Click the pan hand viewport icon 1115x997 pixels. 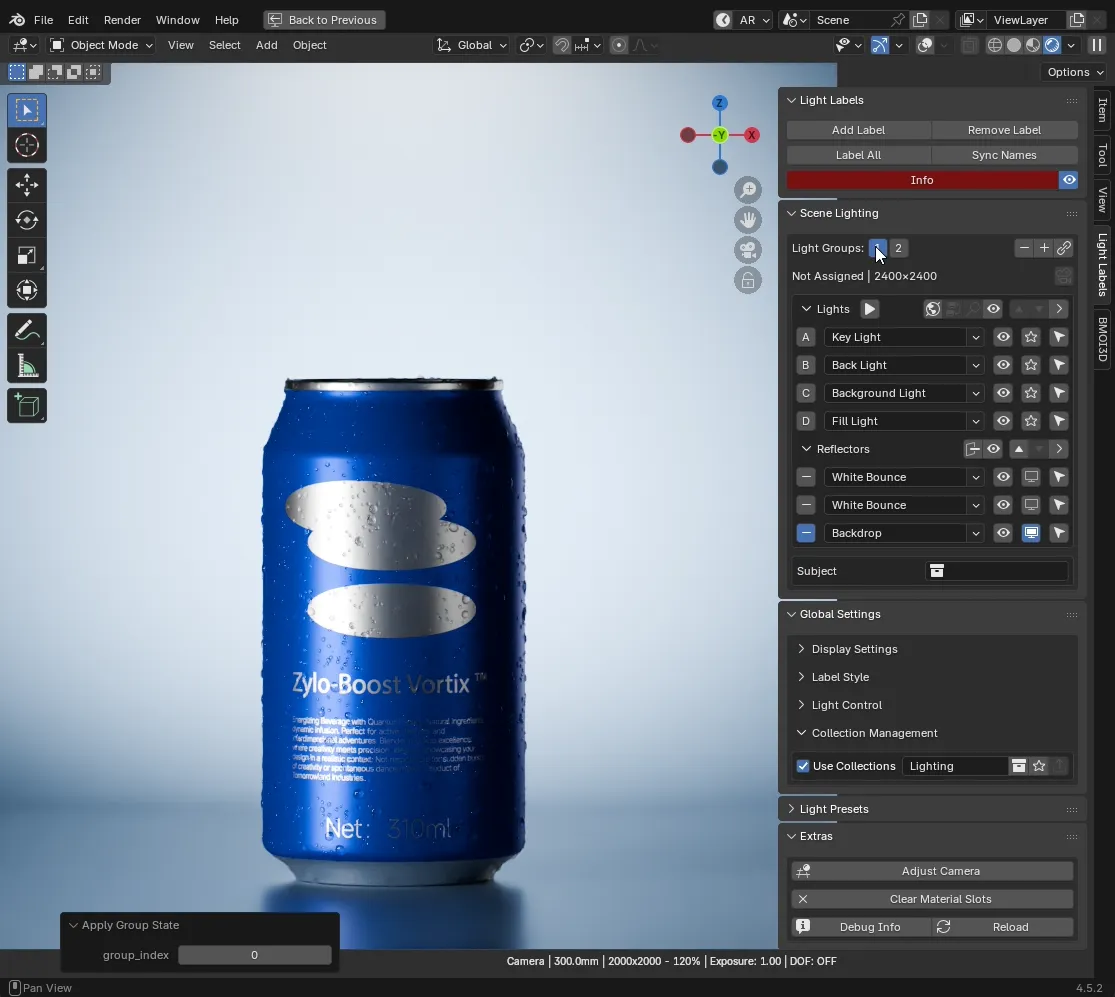[747, 220]
